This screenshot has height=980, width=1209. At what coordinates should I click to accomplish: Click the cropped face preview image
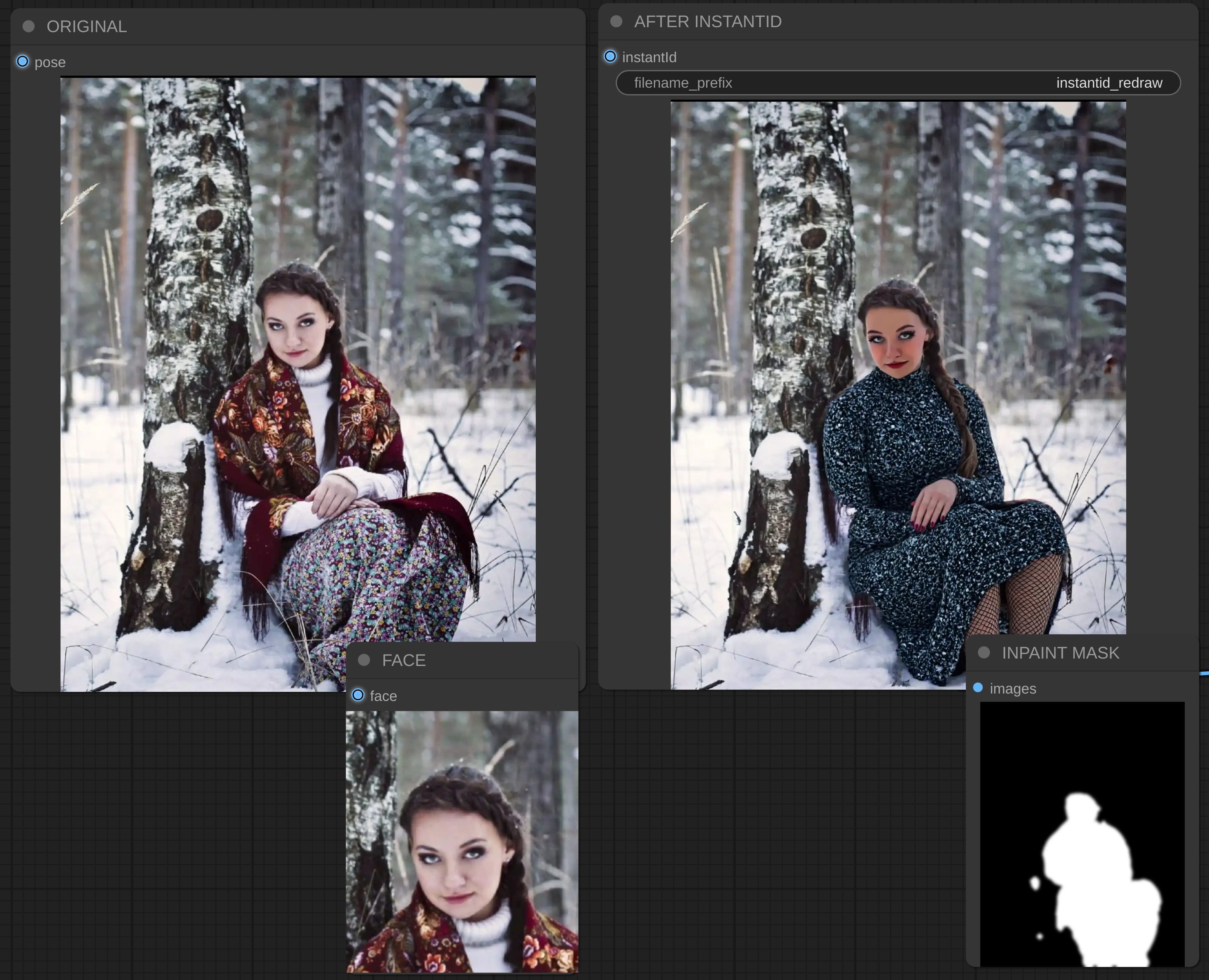click(x=462, y=841)
